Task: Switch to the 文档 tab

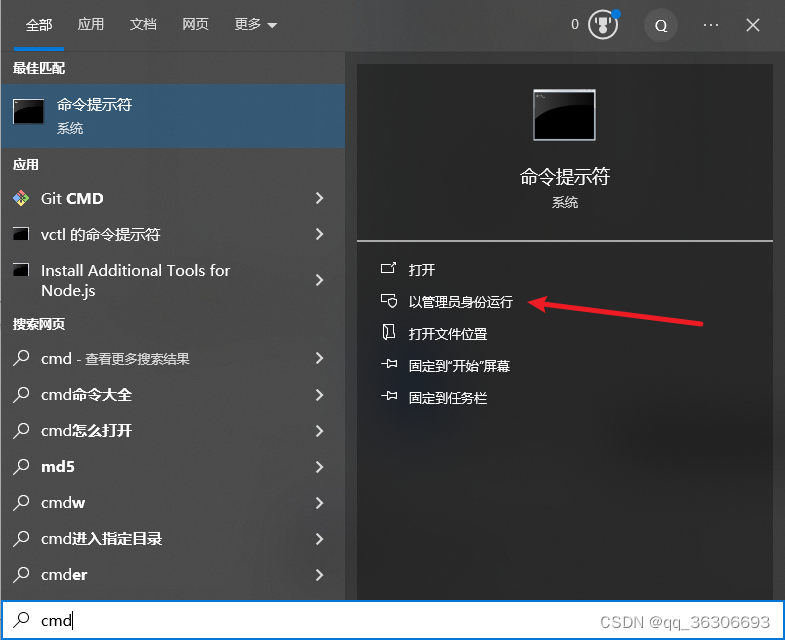Action: pos(143,24)
